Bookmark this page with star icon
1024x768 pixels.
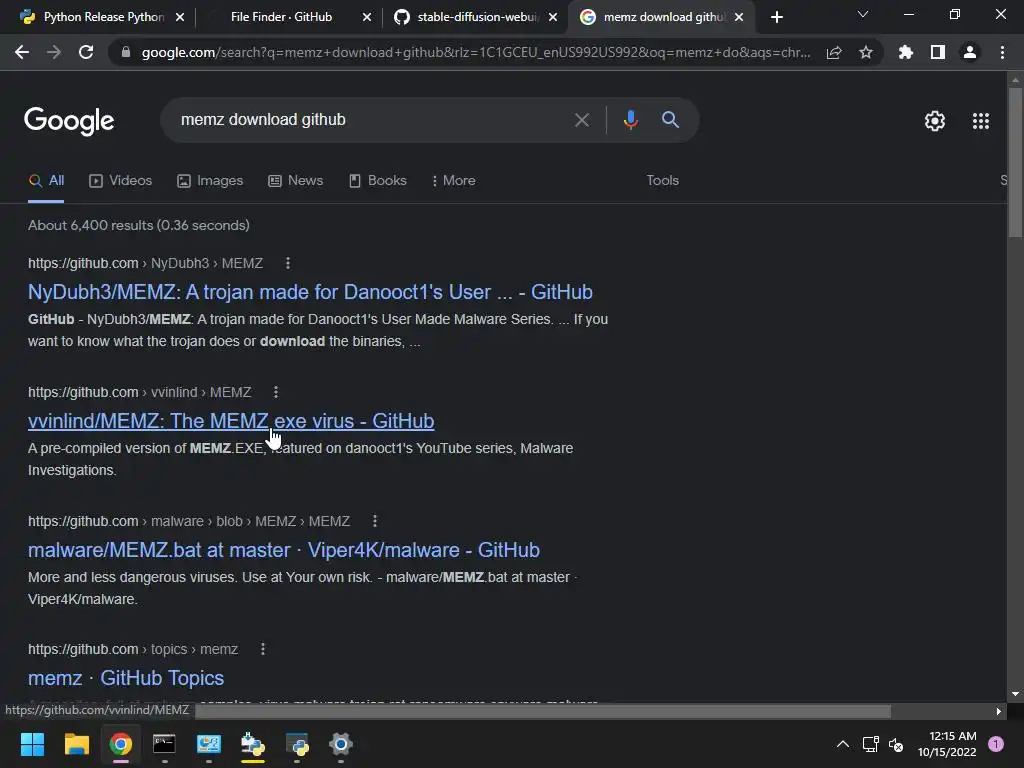(x=866, y=52)
